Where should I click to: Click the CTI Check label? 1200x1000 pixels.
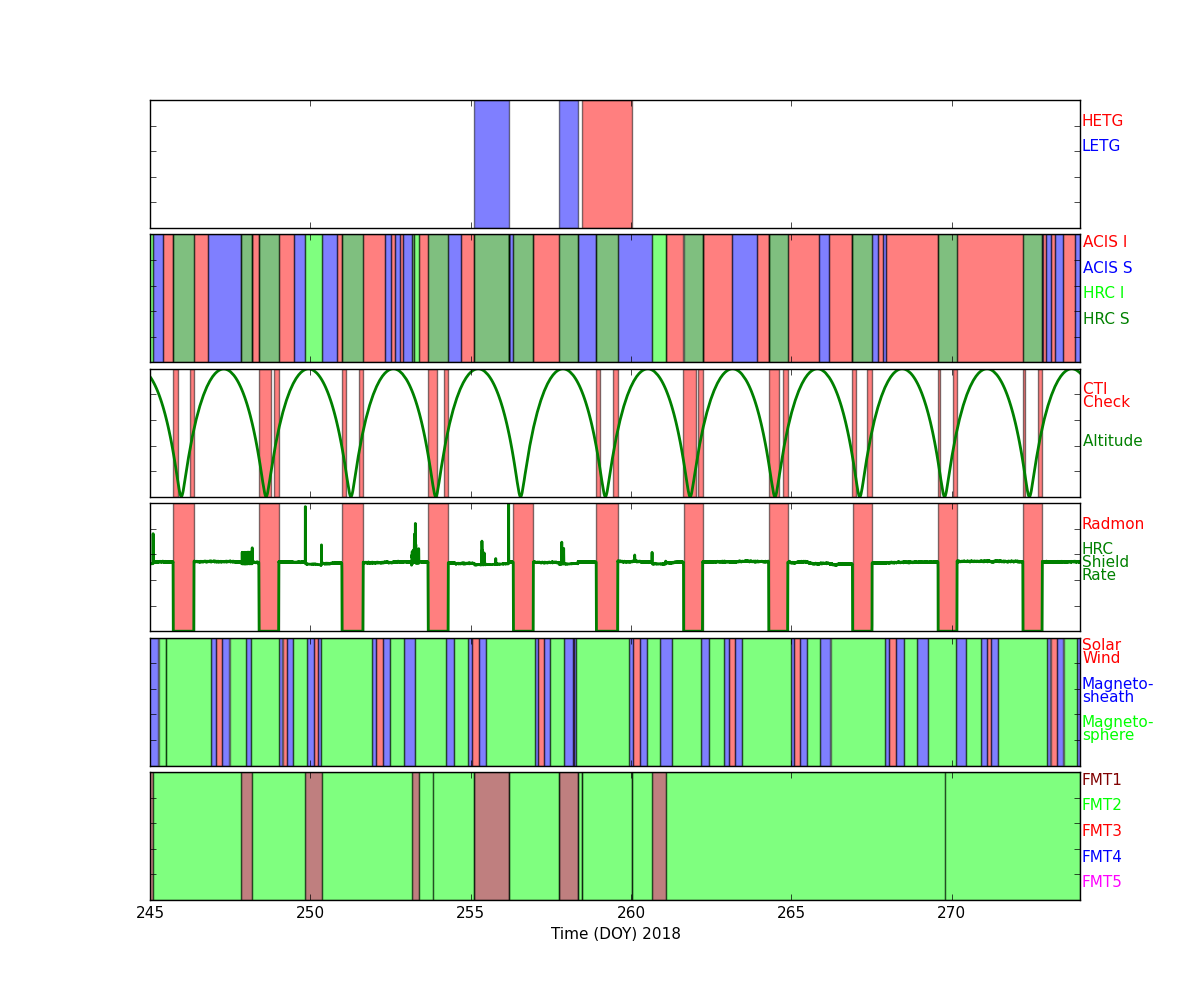pyautogui.click(x=1105, y=396)
